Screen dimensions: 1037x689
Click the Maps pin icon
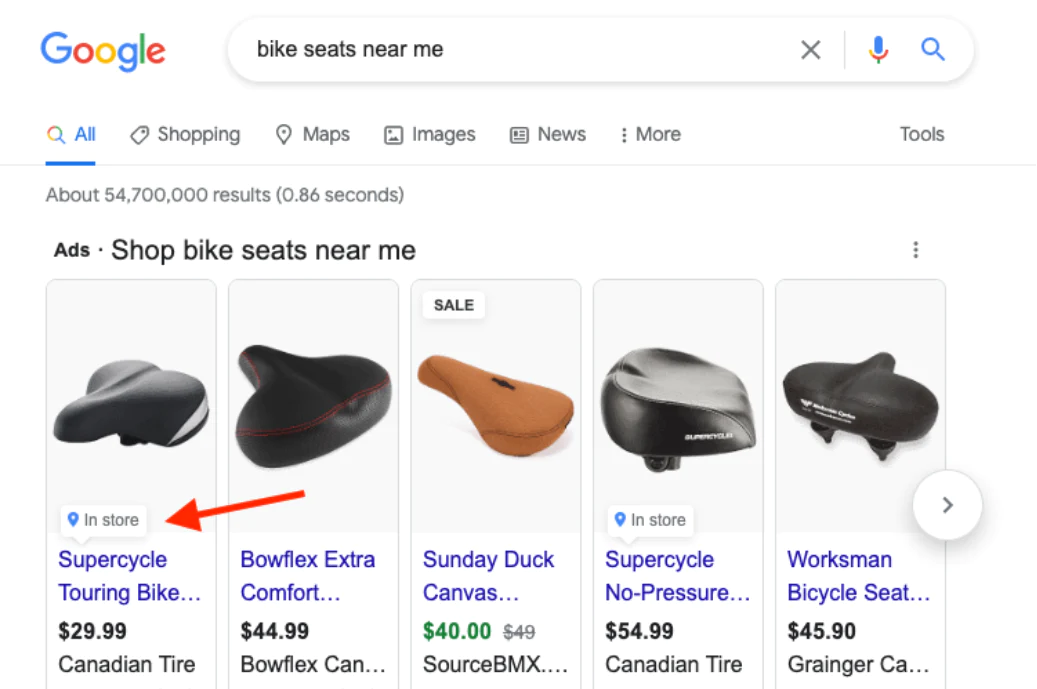point(283,134)
